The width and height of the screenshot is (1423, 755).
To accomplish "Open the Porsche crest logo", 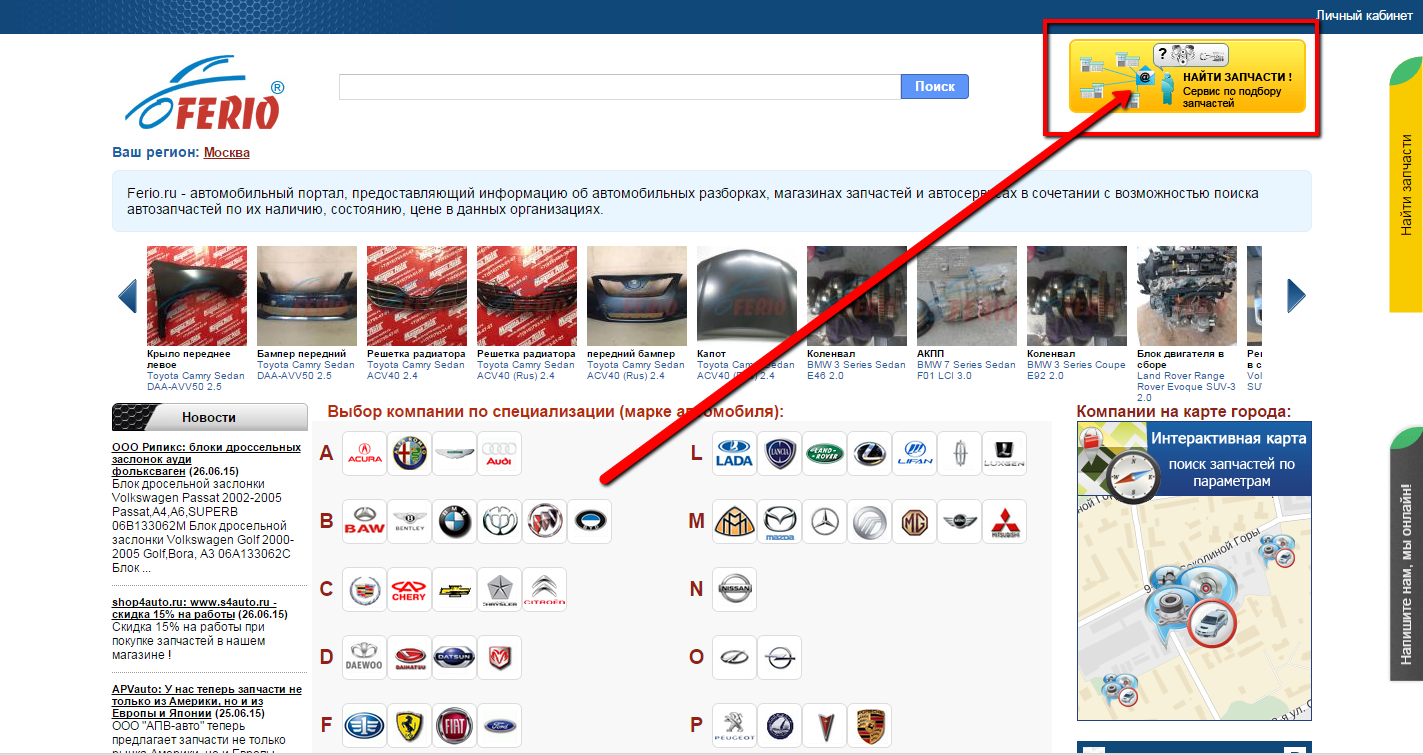I will point(870,726).
